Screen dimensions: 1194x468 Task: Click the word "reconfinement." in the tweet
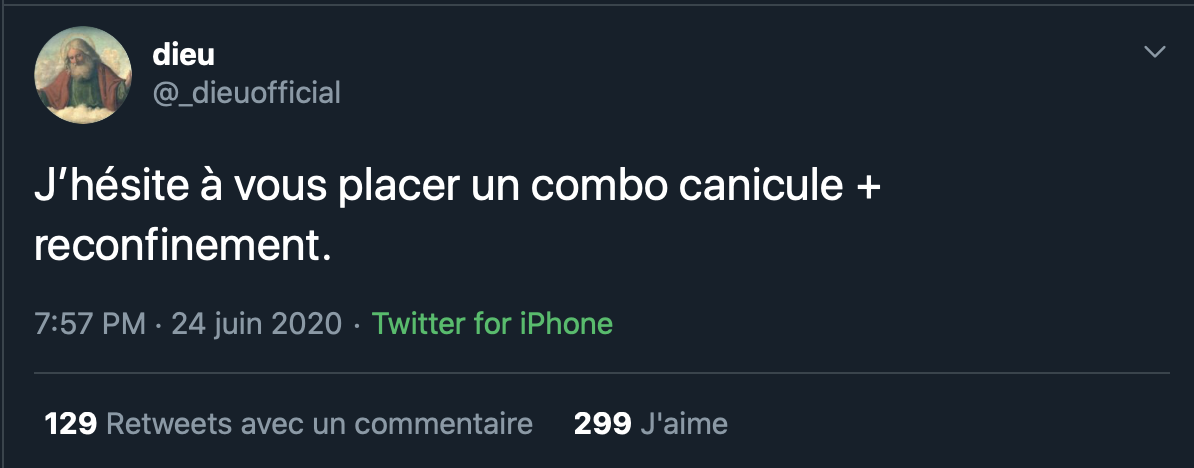tap(182, 247)
